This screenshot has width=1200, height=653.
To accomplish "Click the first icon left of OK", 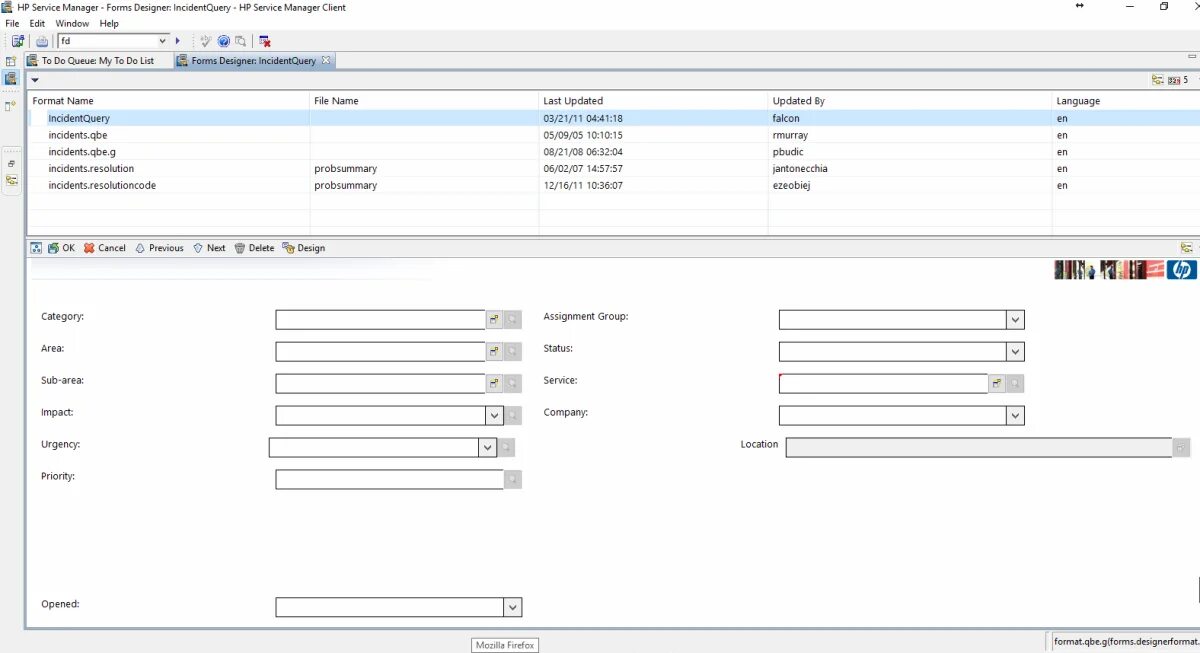I will [37, 248].
